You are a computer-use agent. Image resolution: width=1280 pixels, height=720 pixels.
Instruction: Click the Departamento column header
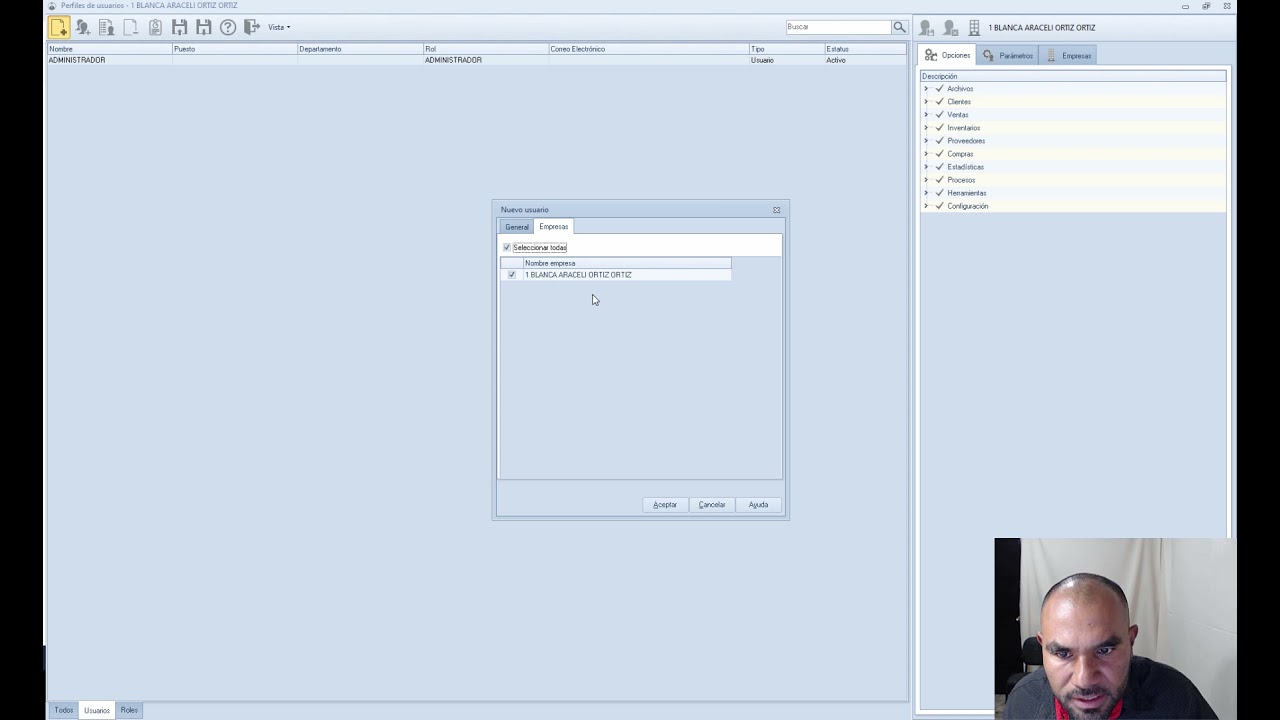point(360,49)
